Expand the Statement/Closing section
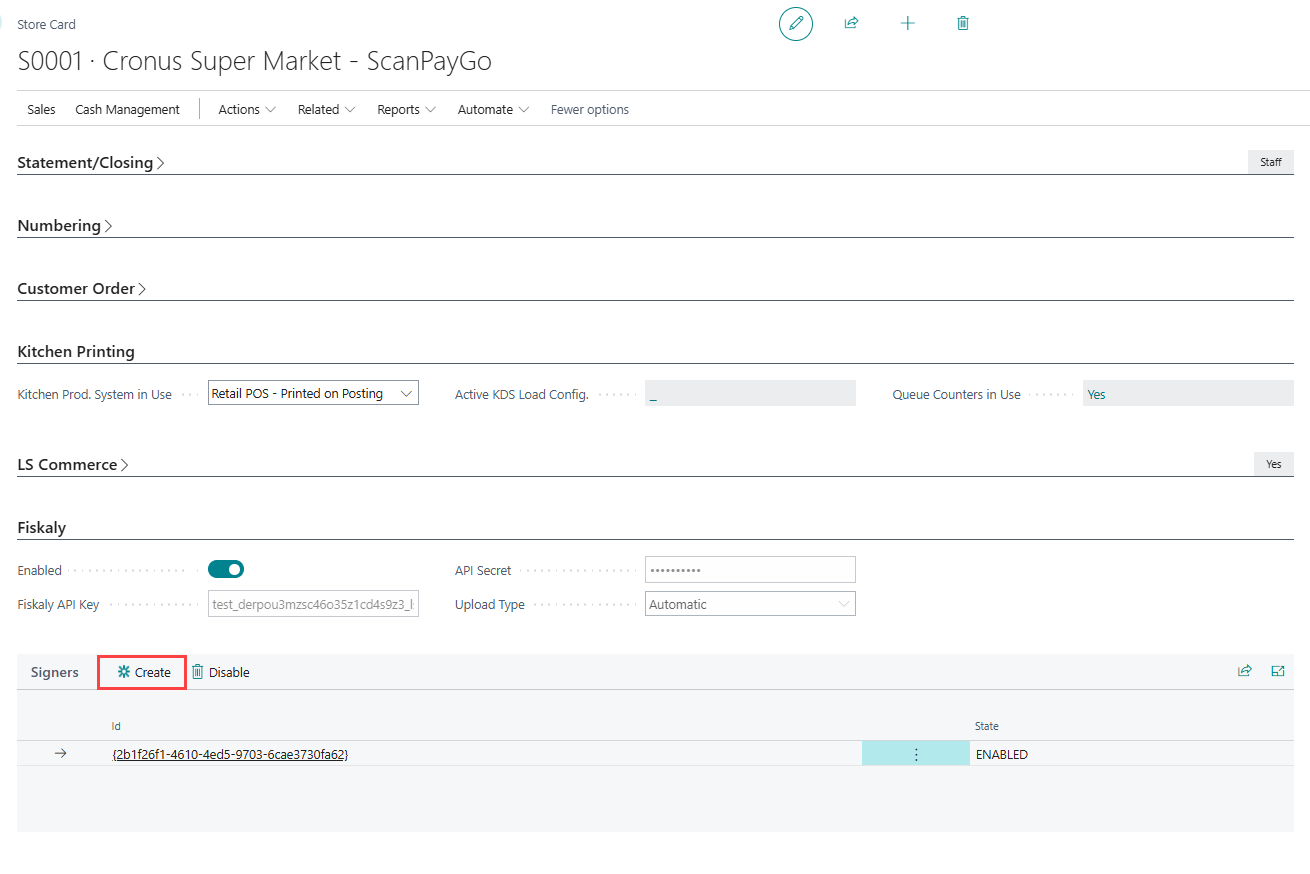 [x=90, y=163]
